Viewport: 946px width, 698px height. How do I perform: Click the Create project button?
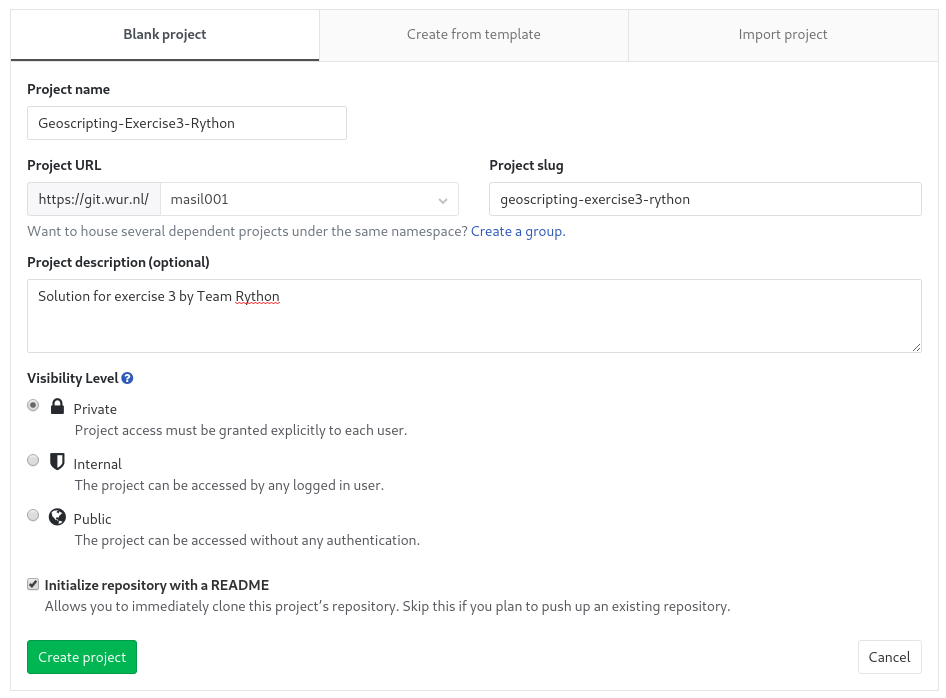click(x=81, y=657)
